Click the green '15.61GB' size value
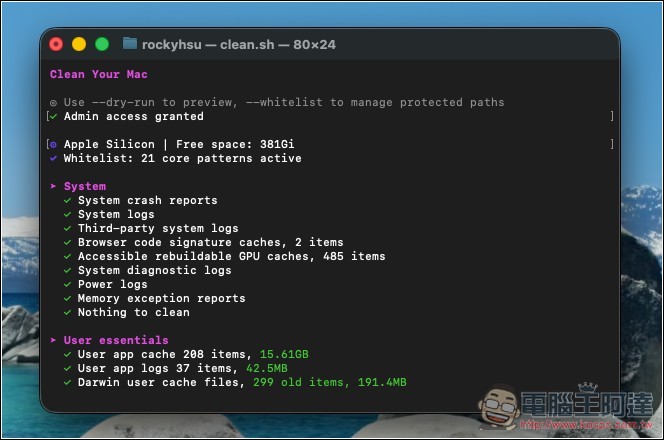Screen dimensions: 664x440 (x=284, y=354)
